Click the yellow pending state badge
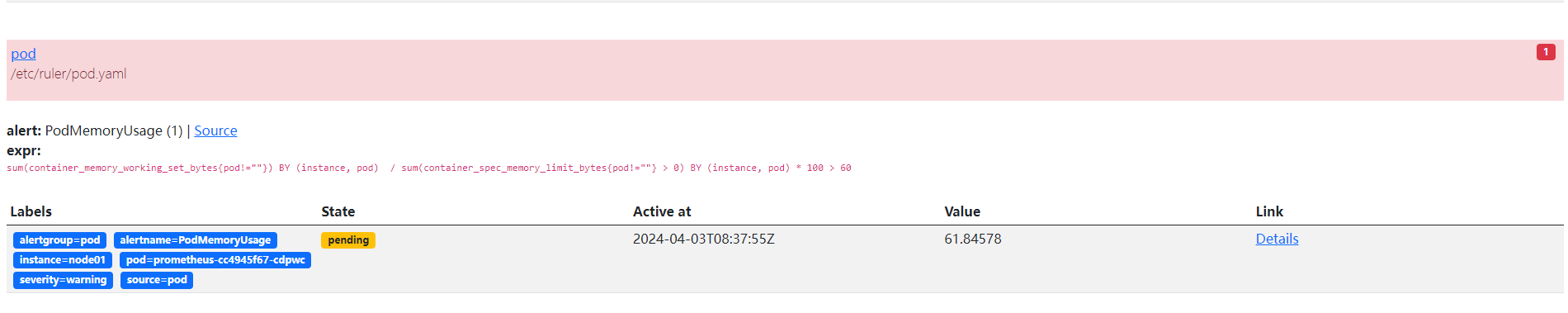This screenshot has height=313, width=1568. [348, 240]
